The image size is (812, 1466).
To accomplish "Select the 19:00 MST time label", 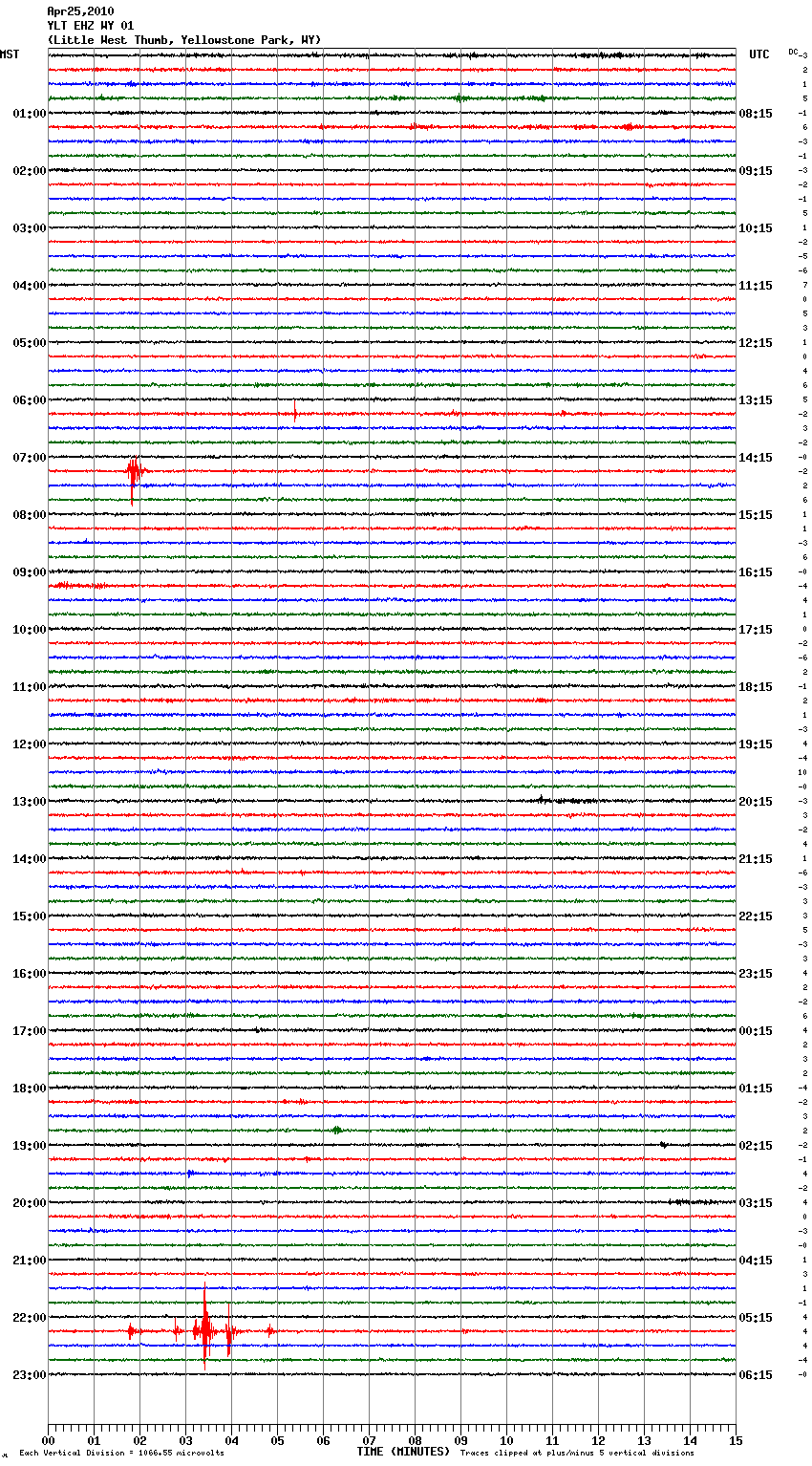I will pos(30,1146).
